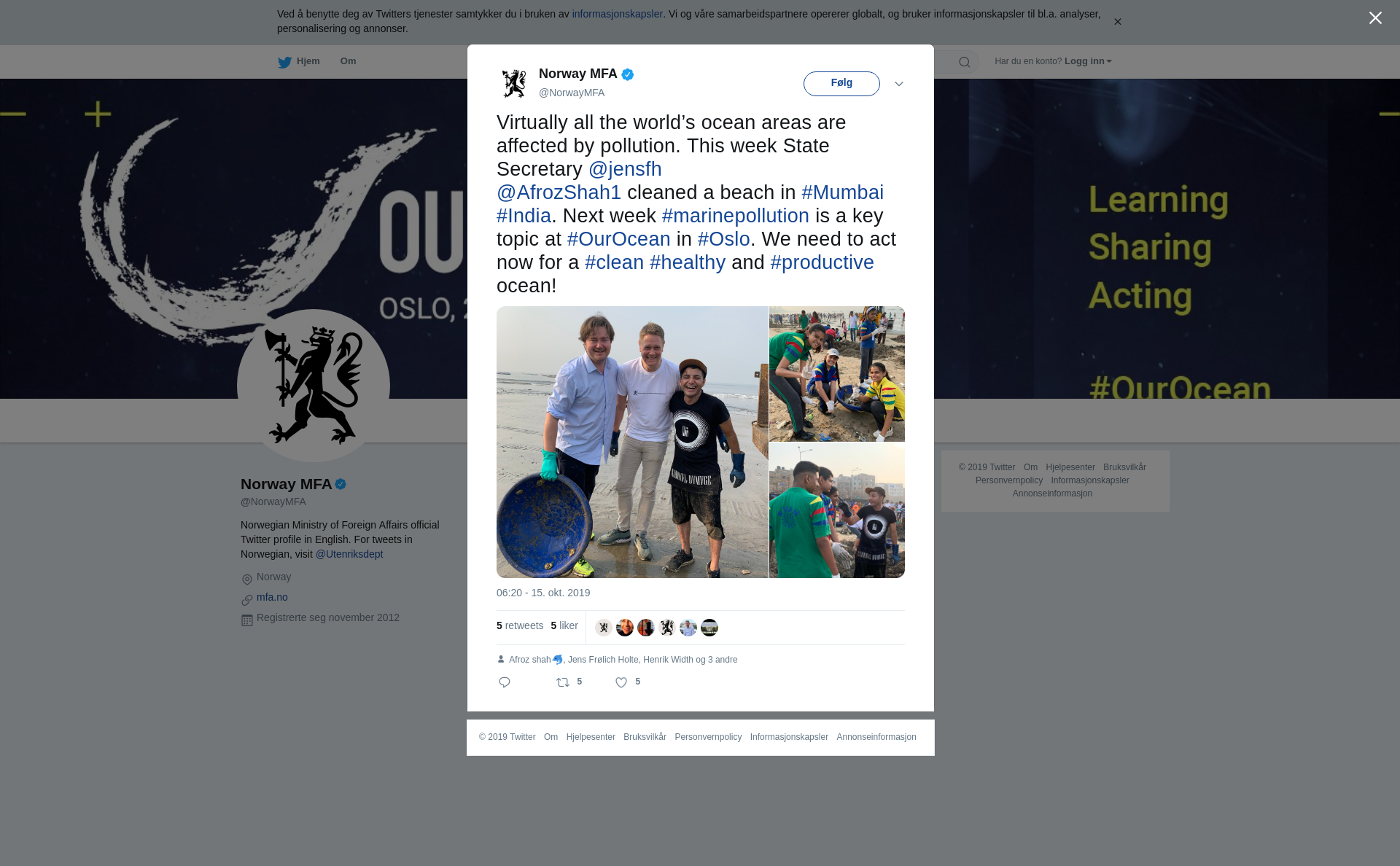This screenshot has width=1400, height=866.
Task: Open the #marinepollution hashtag
Action: (735, 216)
